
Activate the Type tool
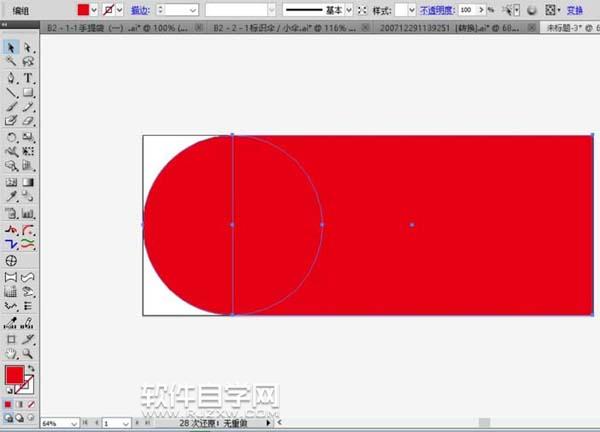pyautogui.click(x=28, y=77)
